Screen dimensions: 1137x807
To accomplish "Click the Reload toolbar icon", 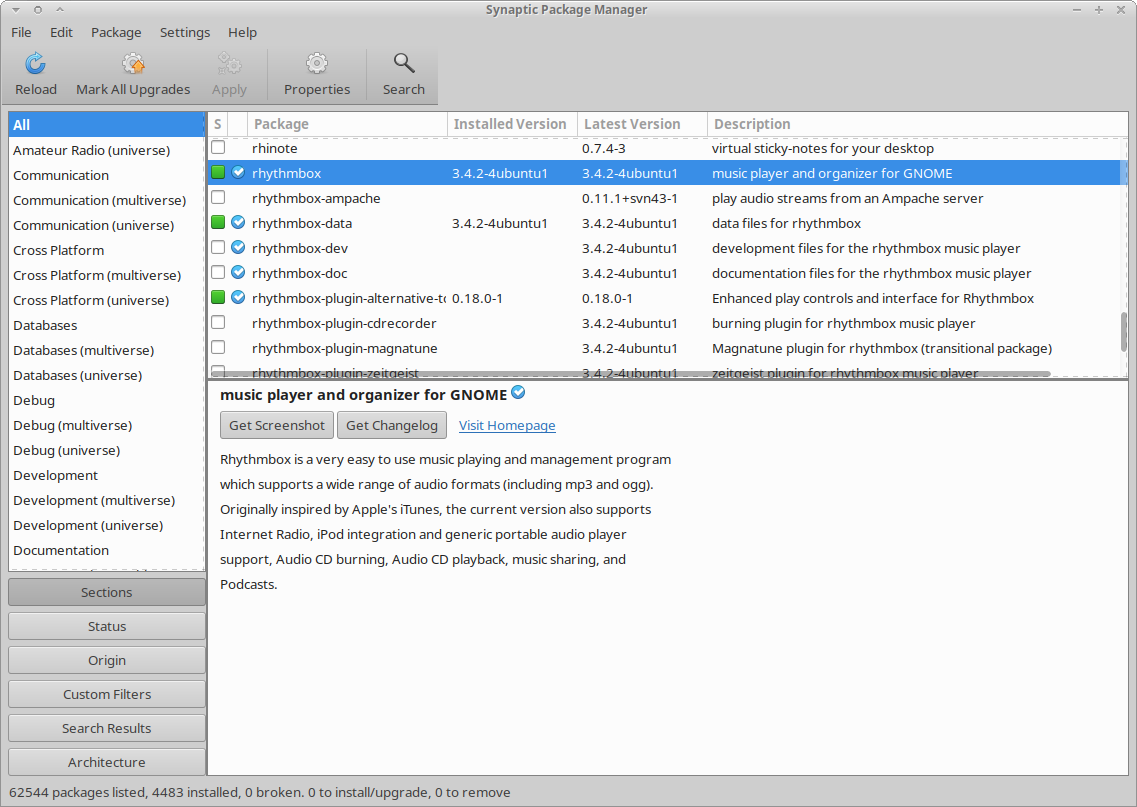I will (x=36, y=64).
